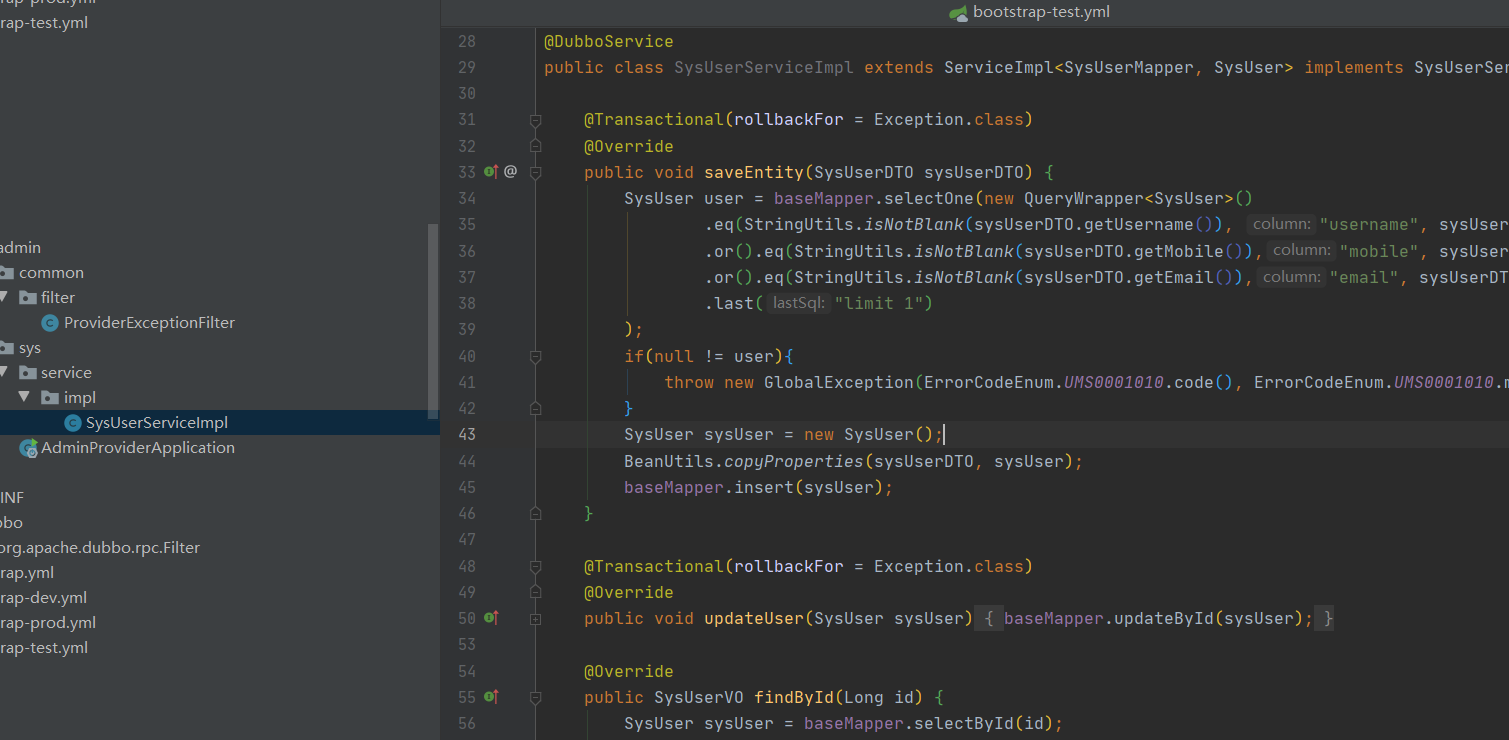1509x740 pixels.
Task: Select org.apache.dubbo.rpc.Filter file in tree
Action: [x=99, y=548]
